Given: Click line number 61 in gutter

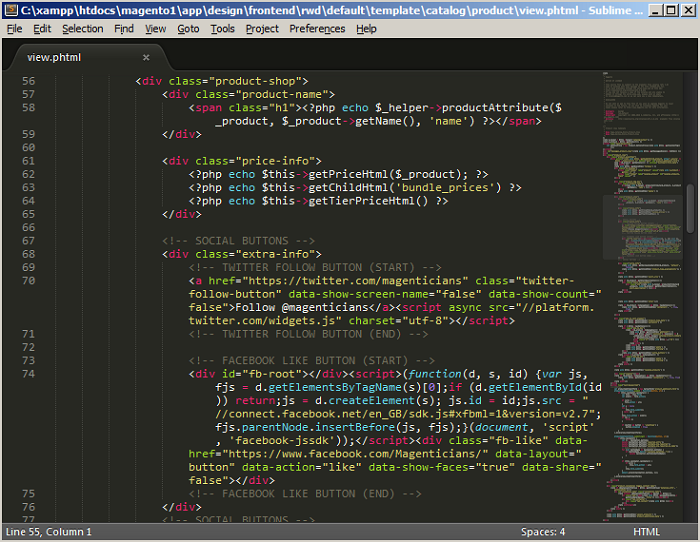Looking at the screenshot, I should pyautogui.click(x=29, y=161).
